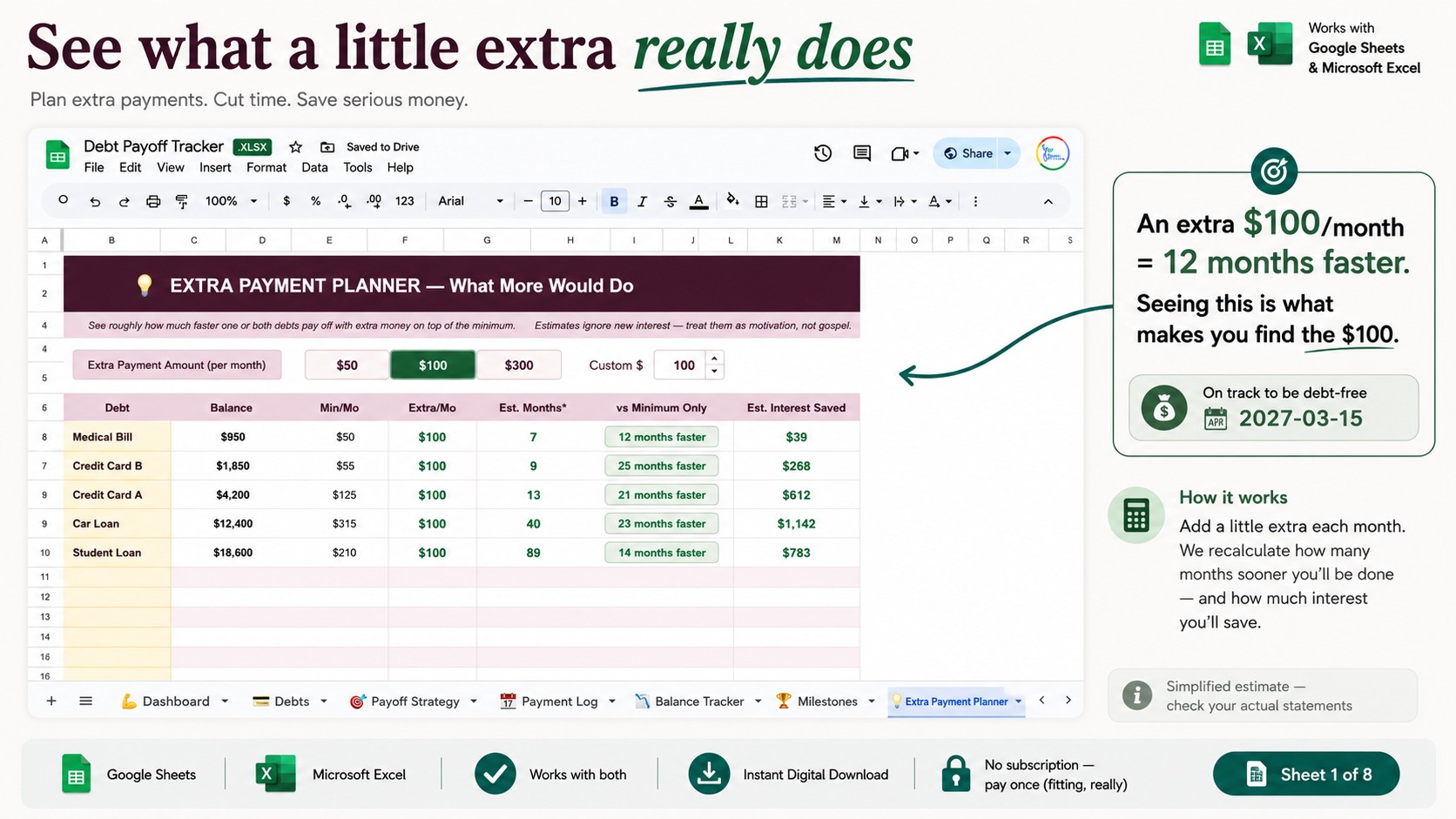
Task: Click the user profile avatar
Action: point(1053,153)
